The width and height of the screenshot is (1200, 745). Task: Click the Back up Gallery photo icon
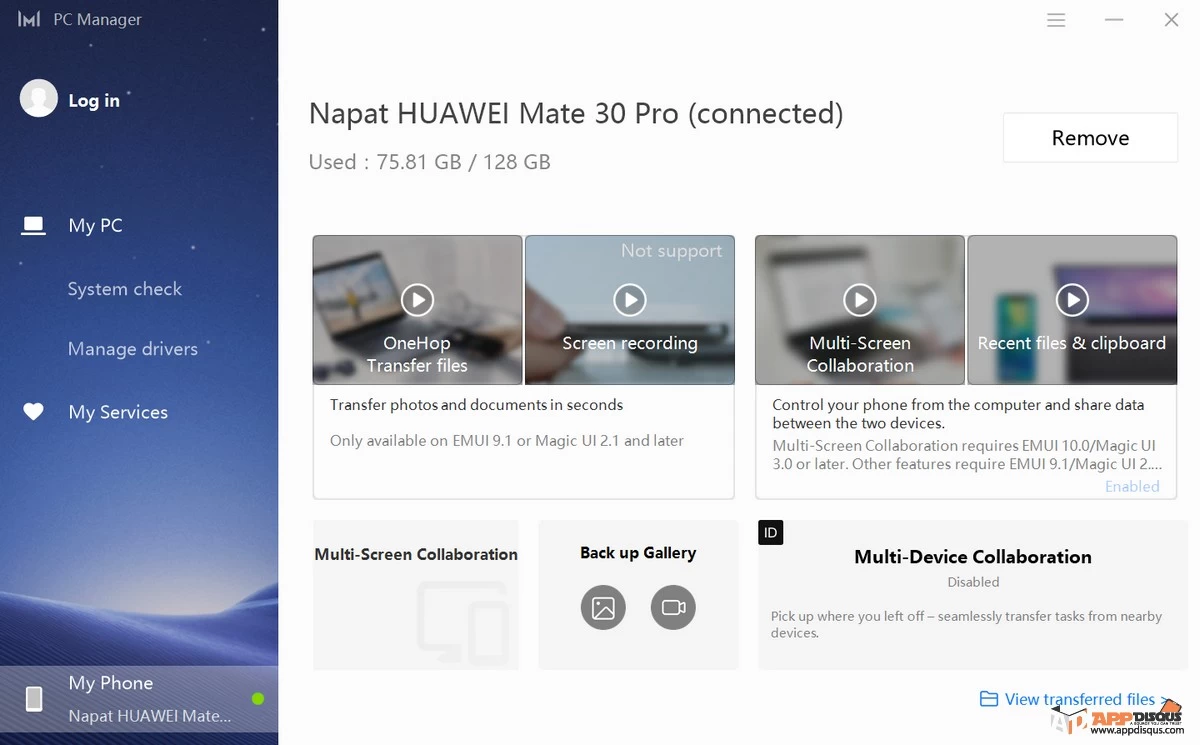click(603, 607)
